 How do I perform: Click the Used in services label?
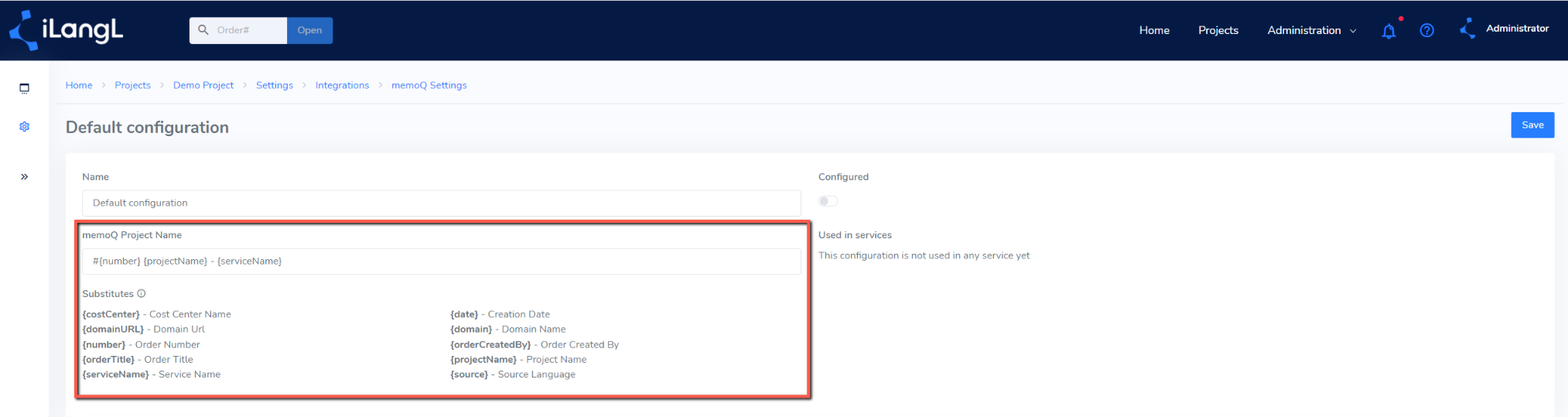855,234
